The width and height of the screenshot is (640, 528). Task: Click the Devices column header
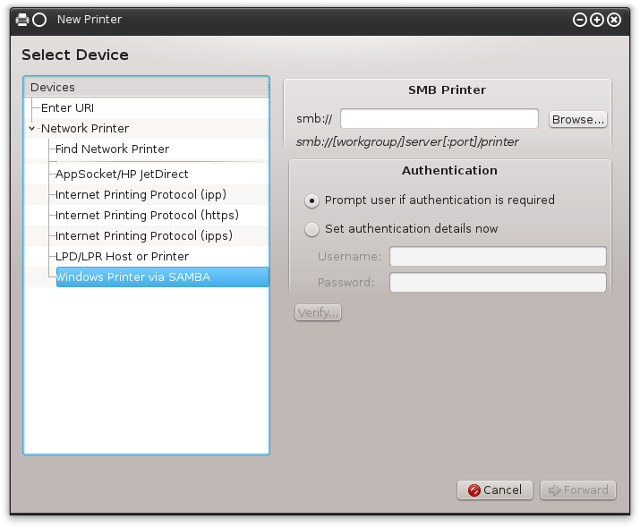[147, 87]
